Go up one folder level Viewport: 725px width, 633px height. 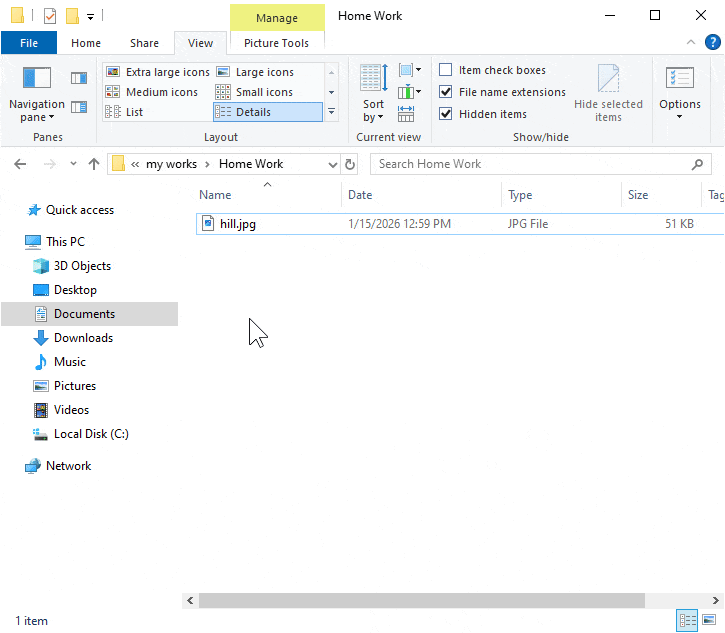click(x=94, y=164)
